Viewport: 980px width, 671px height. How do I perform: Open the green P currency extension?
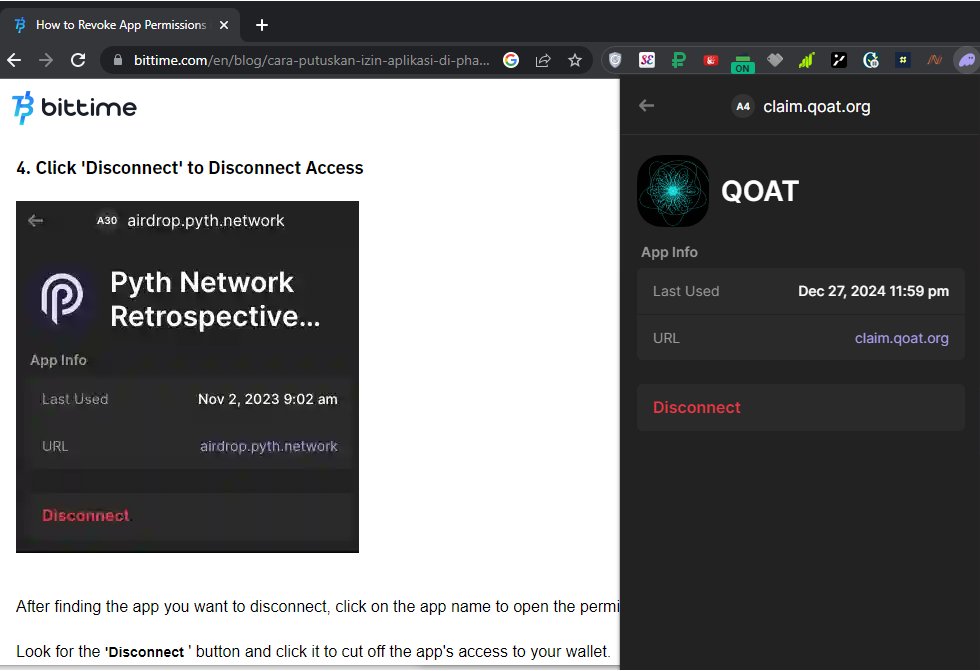679,60
